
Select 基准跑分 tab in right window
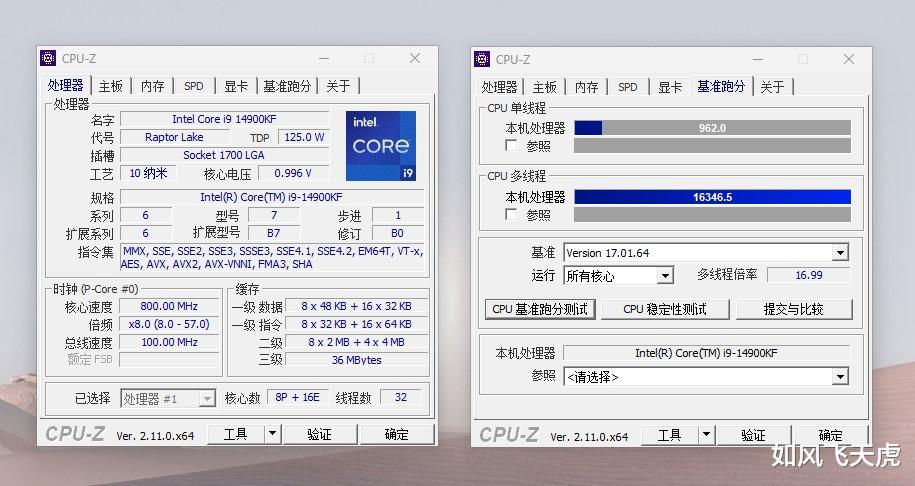pos(721,86)
